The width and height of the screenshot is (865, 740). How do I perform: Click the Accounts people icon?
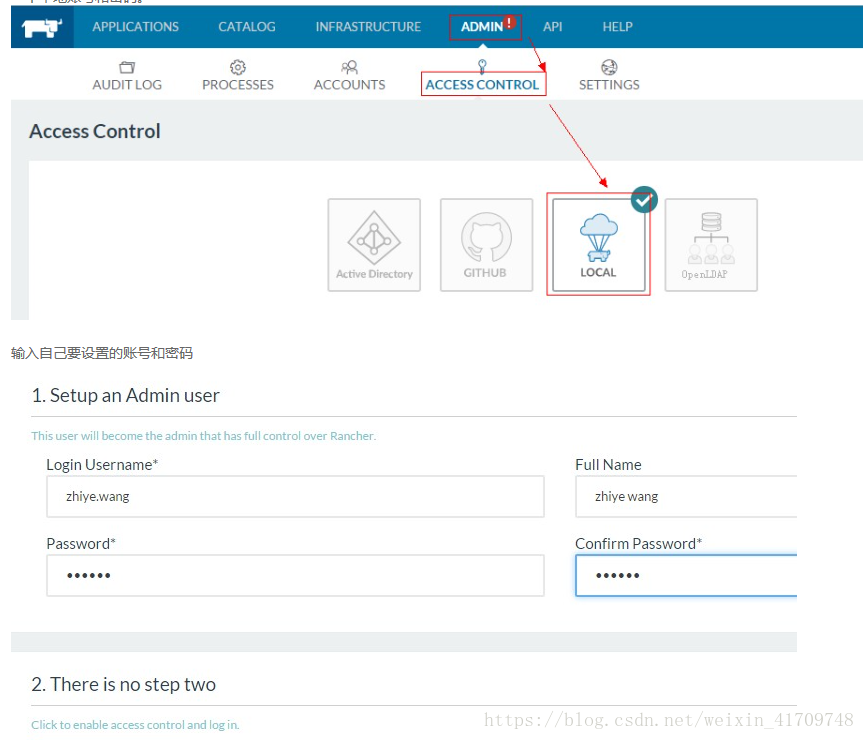point(349,67)
